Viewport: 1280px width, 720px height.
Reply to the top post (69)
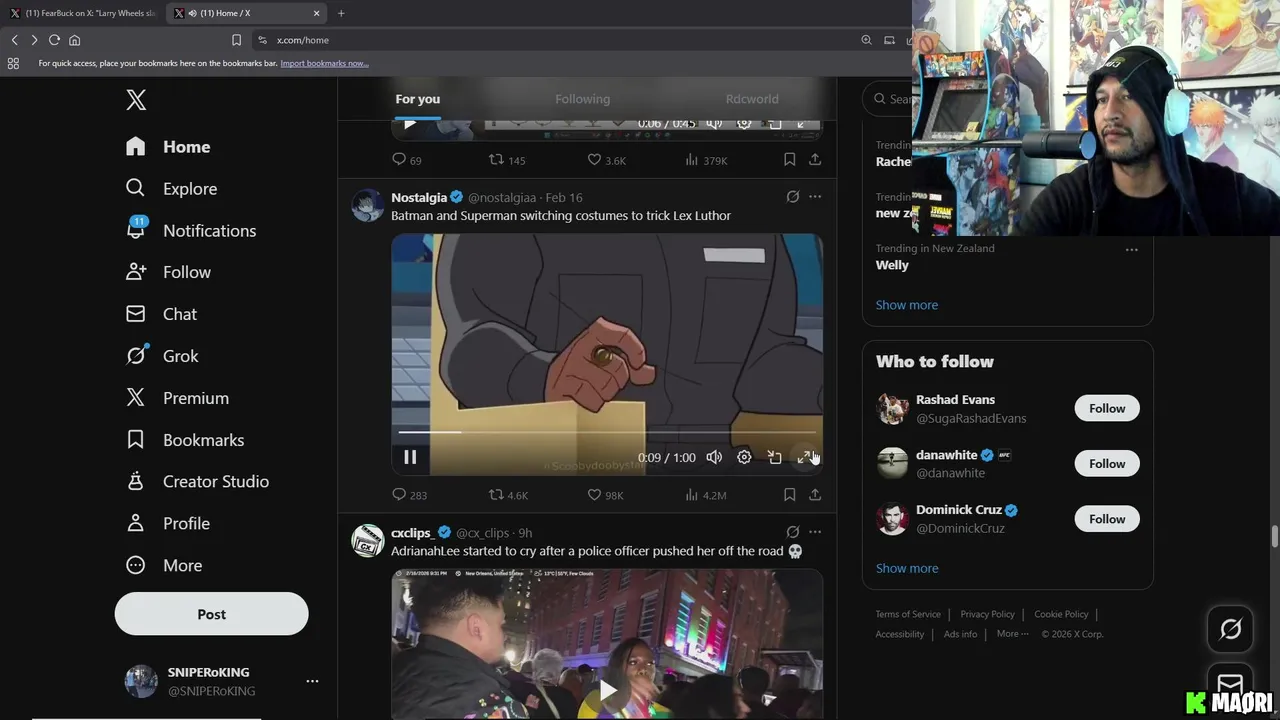(407, 160)
